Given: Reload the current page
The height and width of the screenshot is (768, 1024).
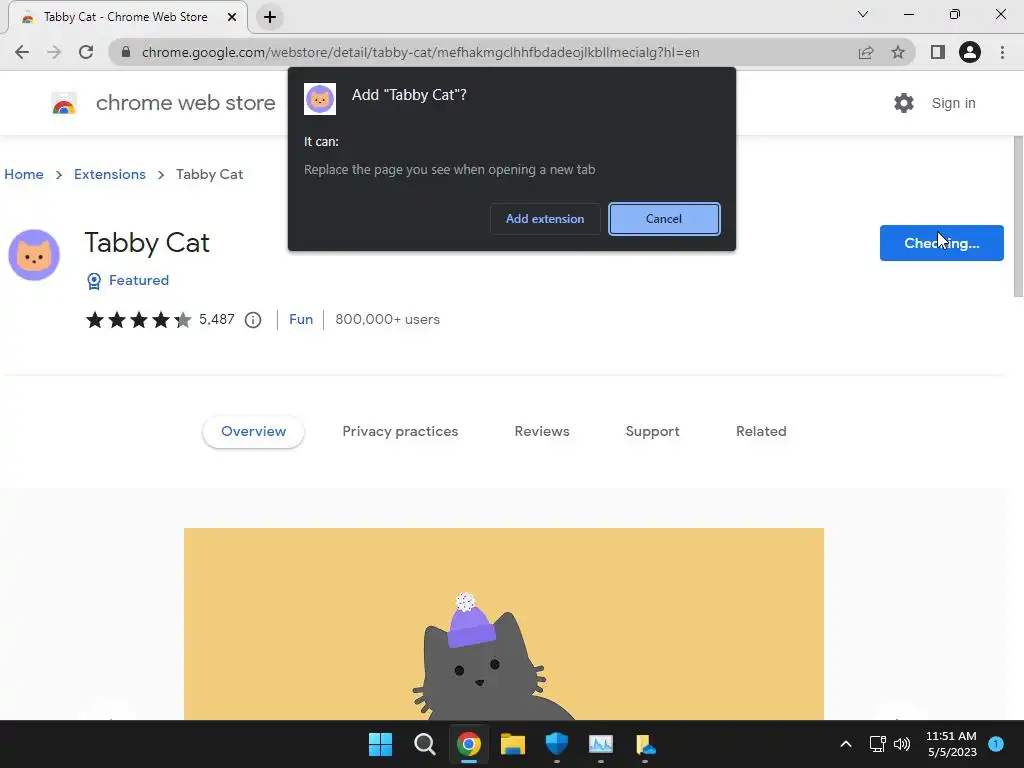Looking at the screenshot, I should (x=86, y=52).
